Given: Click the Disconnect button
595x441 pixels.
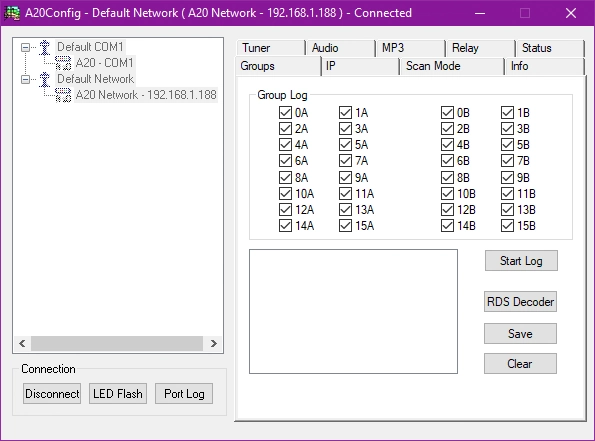Looking at the screenshot, I should pyautogui.click(x=52, y=394).
